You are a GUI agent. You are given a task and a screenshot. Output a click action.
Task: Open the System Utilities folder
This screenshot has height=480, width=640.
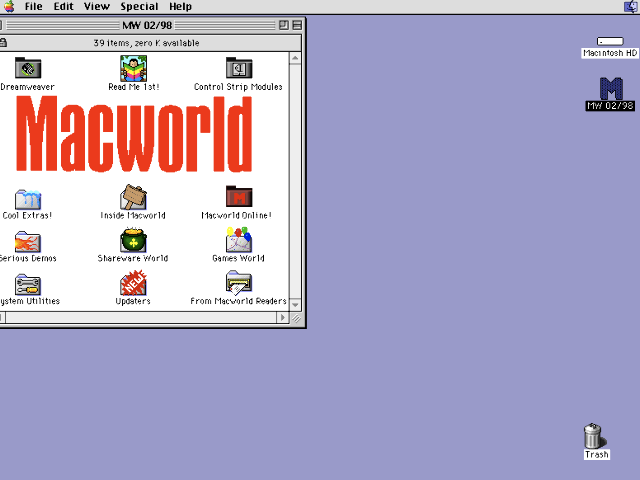point(28,284)
